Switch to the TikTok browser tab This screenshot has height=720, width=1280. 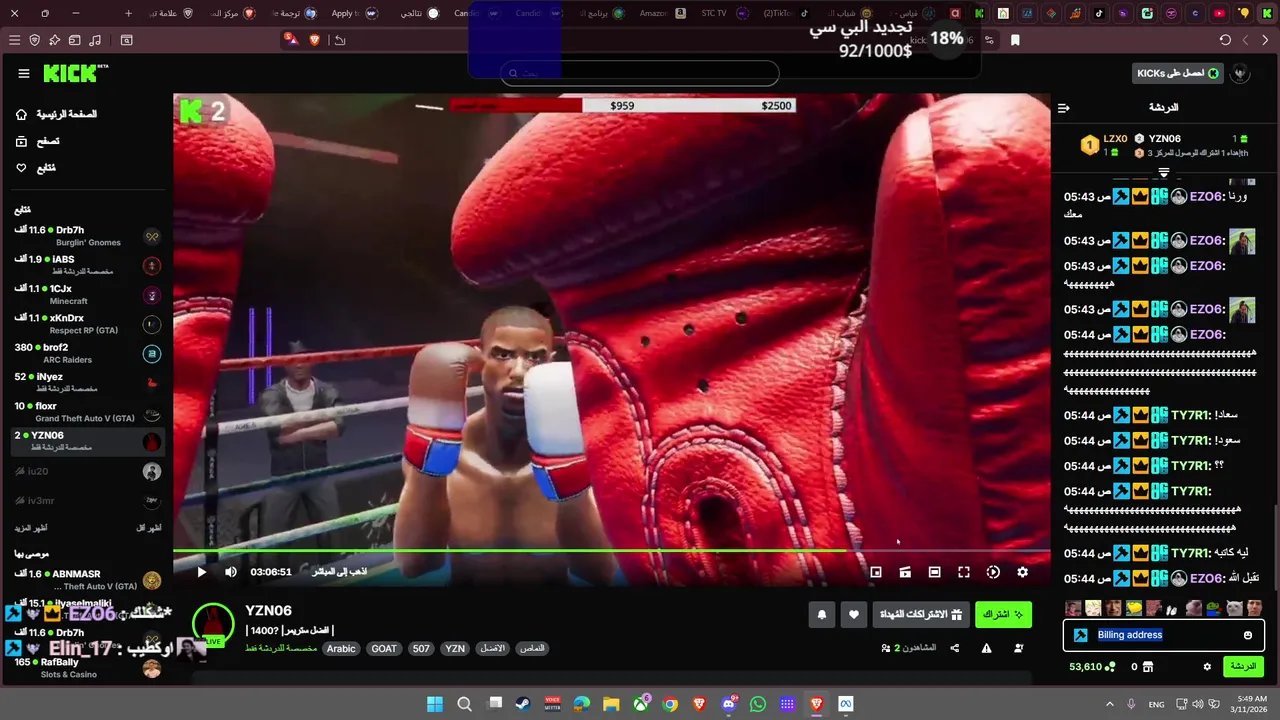point(785,13)
